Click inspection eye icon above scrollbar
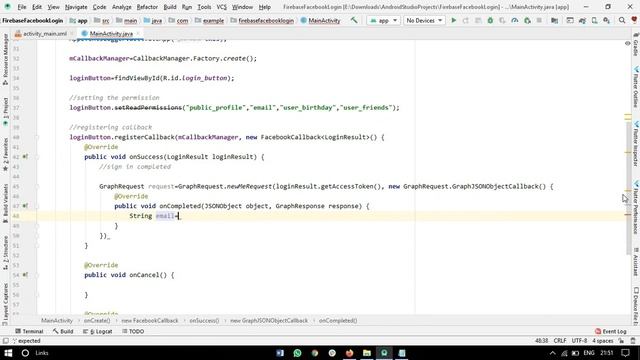Viewport: 640px width, 360px height. (x=628, y=43)
